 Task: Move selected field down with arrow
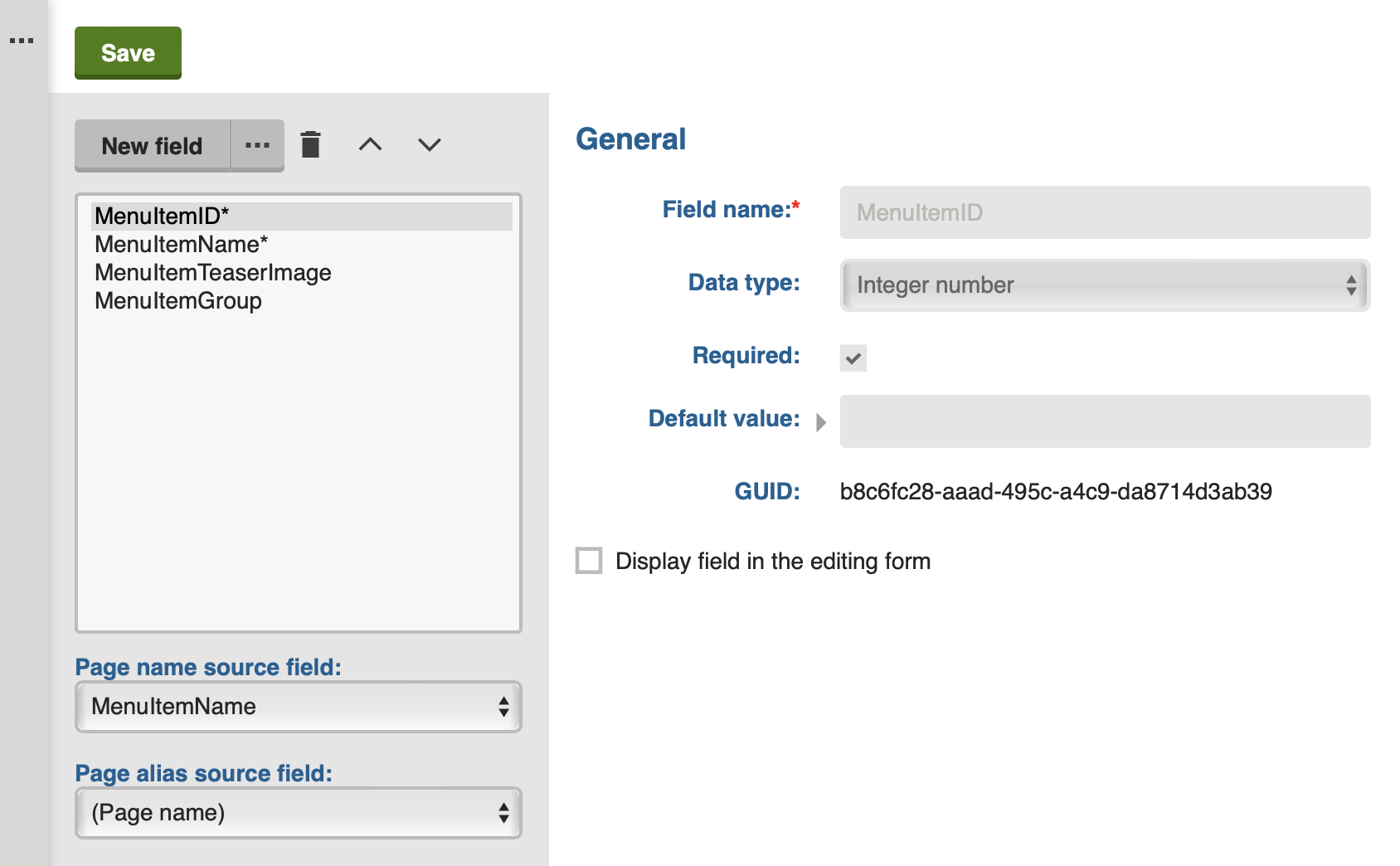point(430,144)
